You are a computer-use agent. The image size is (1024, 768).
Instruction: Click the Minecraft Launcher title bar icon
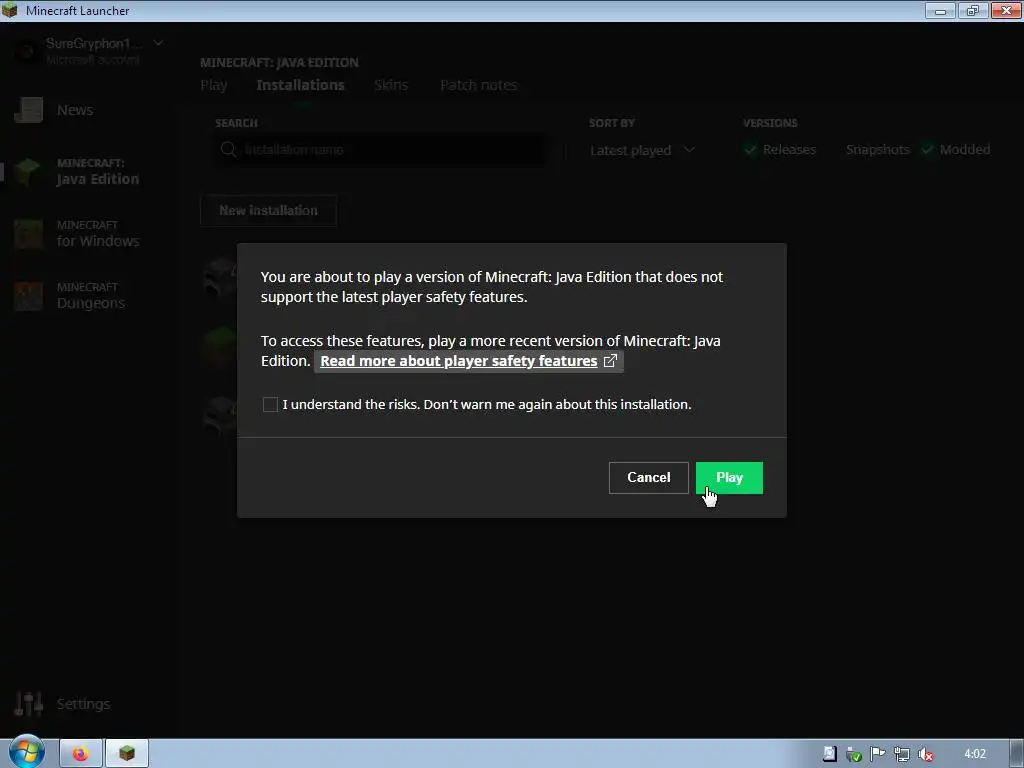[x=10, y=10]
